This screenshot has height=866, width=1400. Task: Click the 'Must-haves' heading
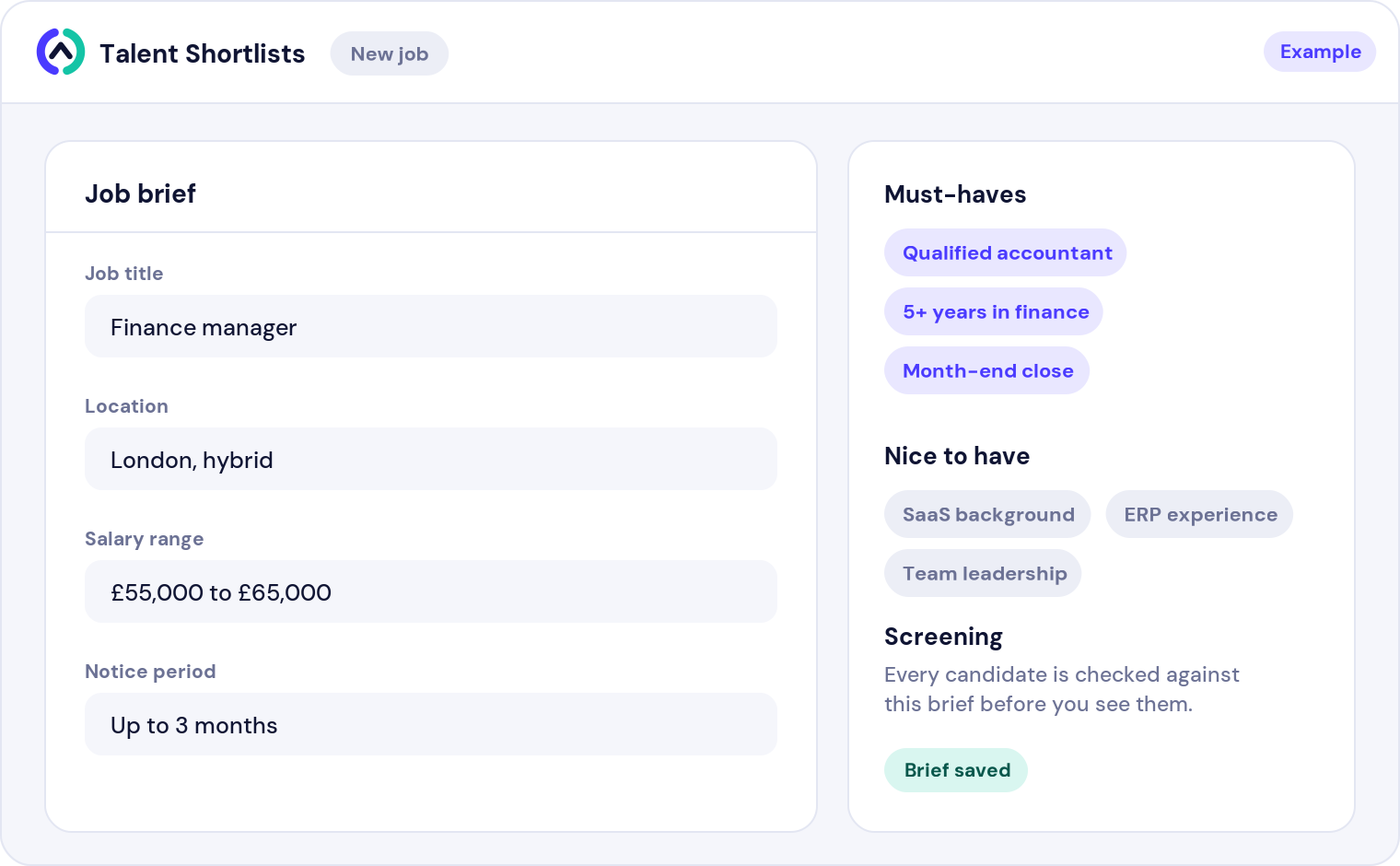(x=955, y=194)
